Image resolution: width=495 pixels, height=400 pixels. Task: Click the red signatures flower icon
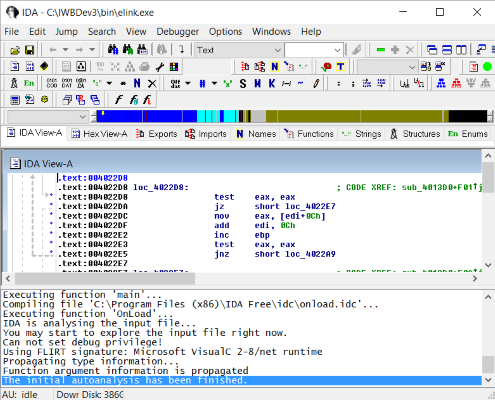pyautogui.click(x=326, y=67)
